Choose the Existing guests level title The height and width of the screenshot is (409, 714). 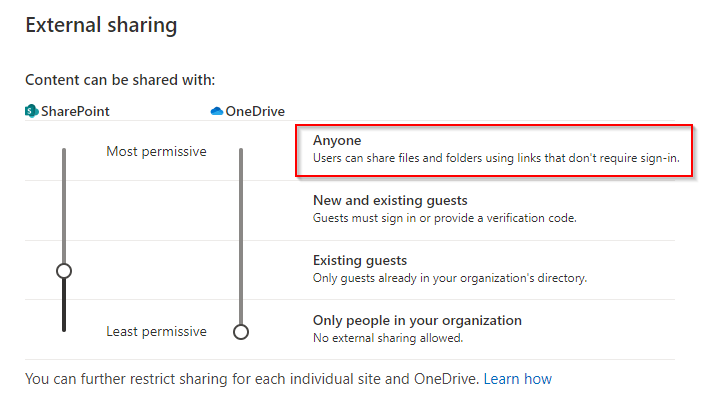pos(360,260)
